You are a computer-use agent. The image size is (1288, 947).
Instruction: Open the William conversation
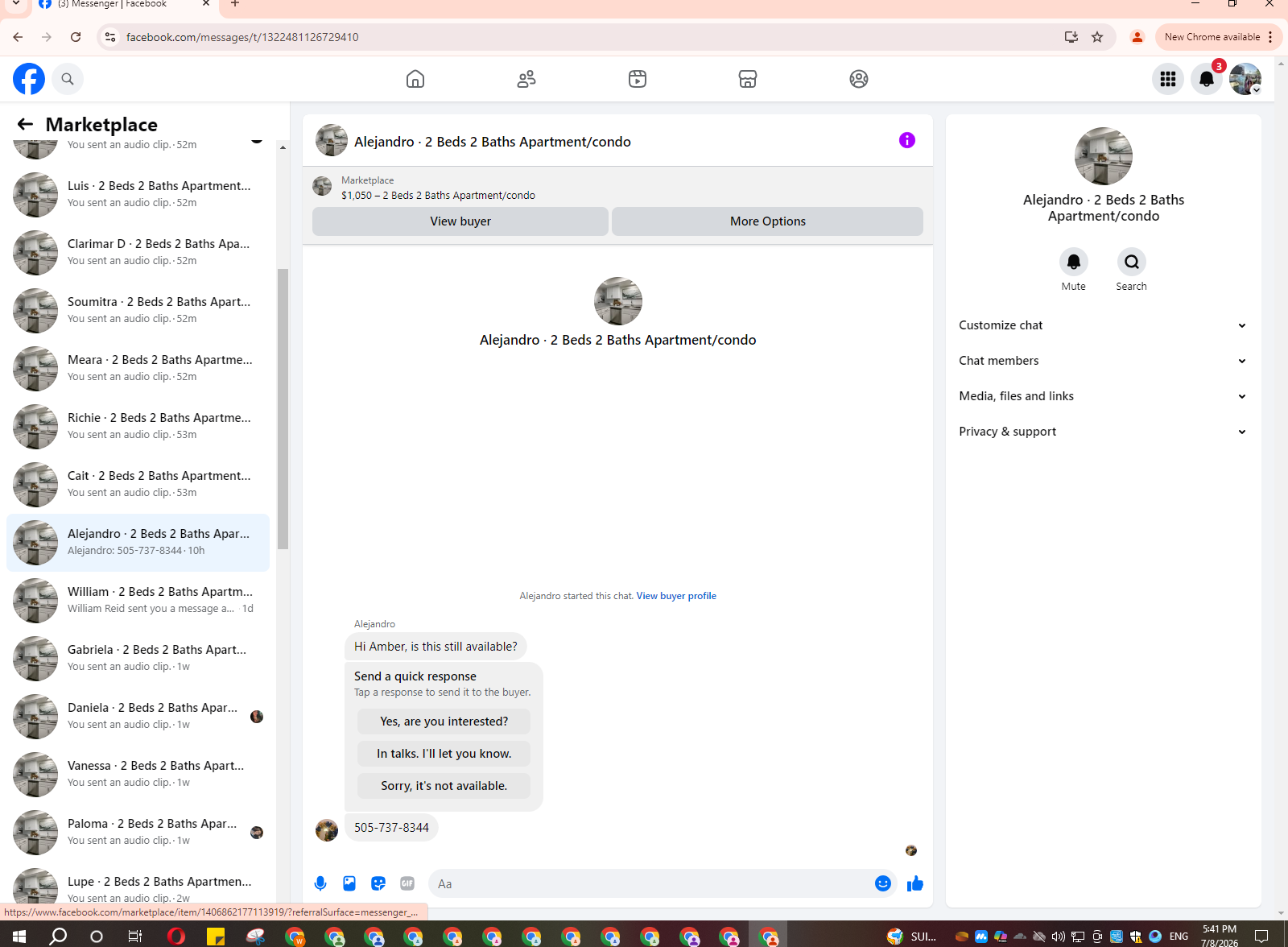click(x=138, y=601)
